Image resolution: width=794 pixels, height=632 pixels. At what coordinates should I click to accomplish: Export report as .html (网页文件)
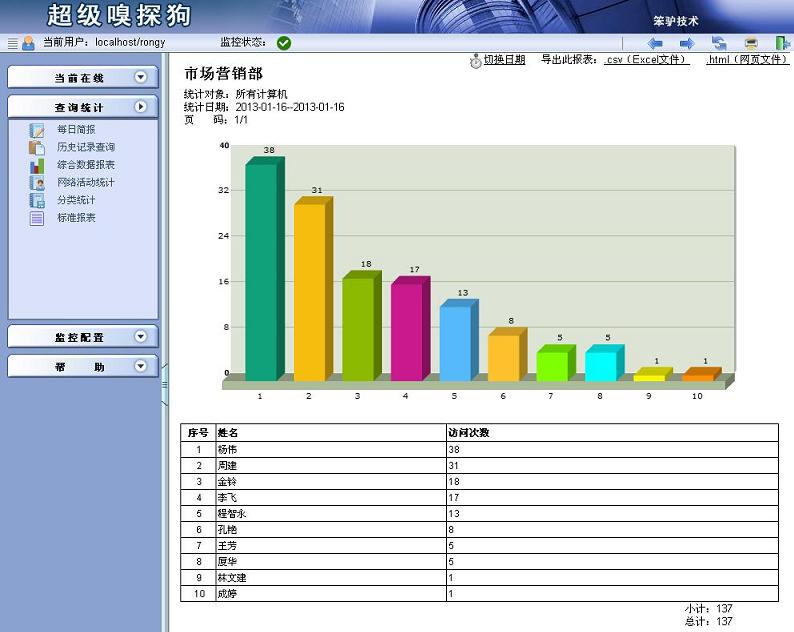(x=746, y=60)
